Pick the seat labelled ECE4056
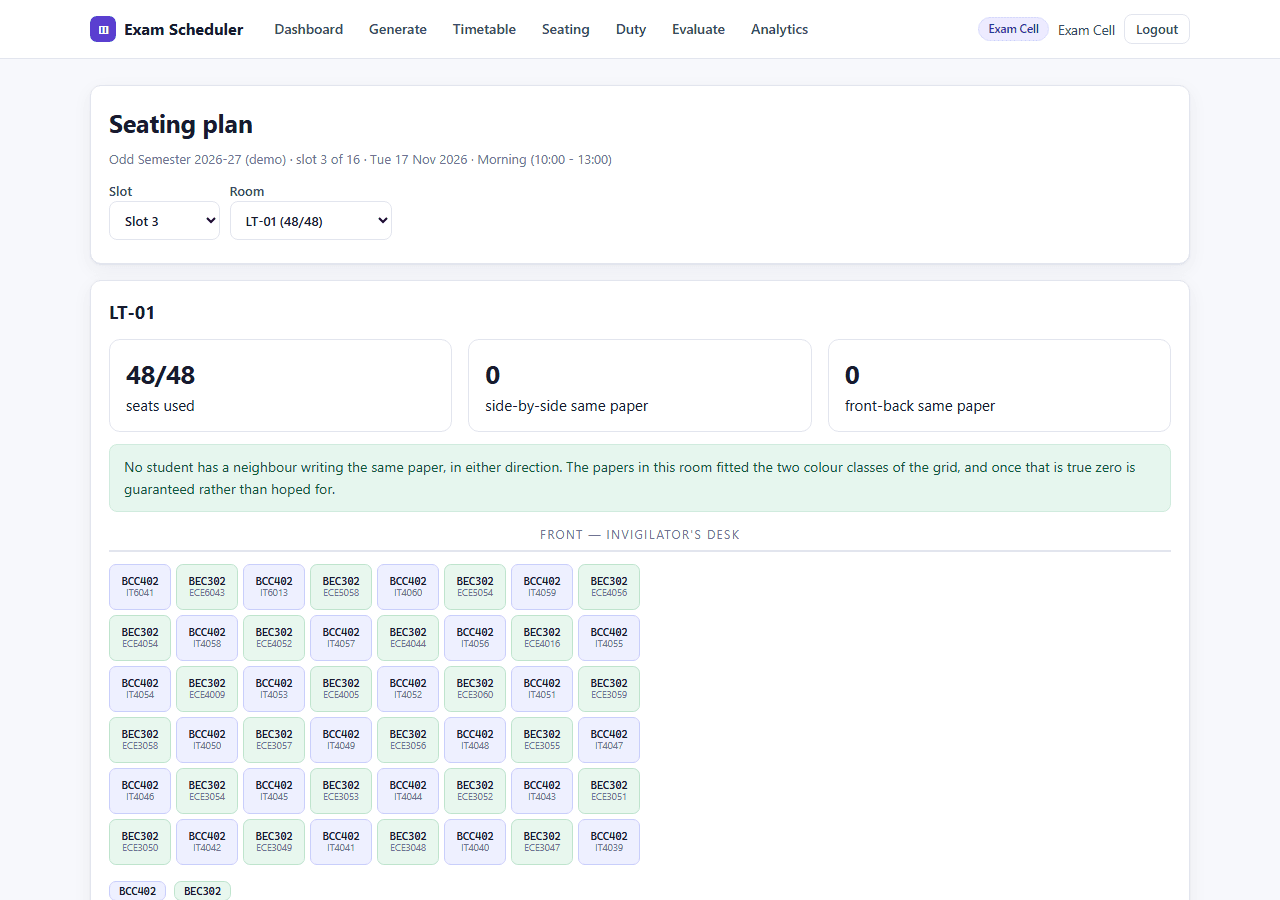The width and height of the screenshot is (1280, 900). (609, 587)
